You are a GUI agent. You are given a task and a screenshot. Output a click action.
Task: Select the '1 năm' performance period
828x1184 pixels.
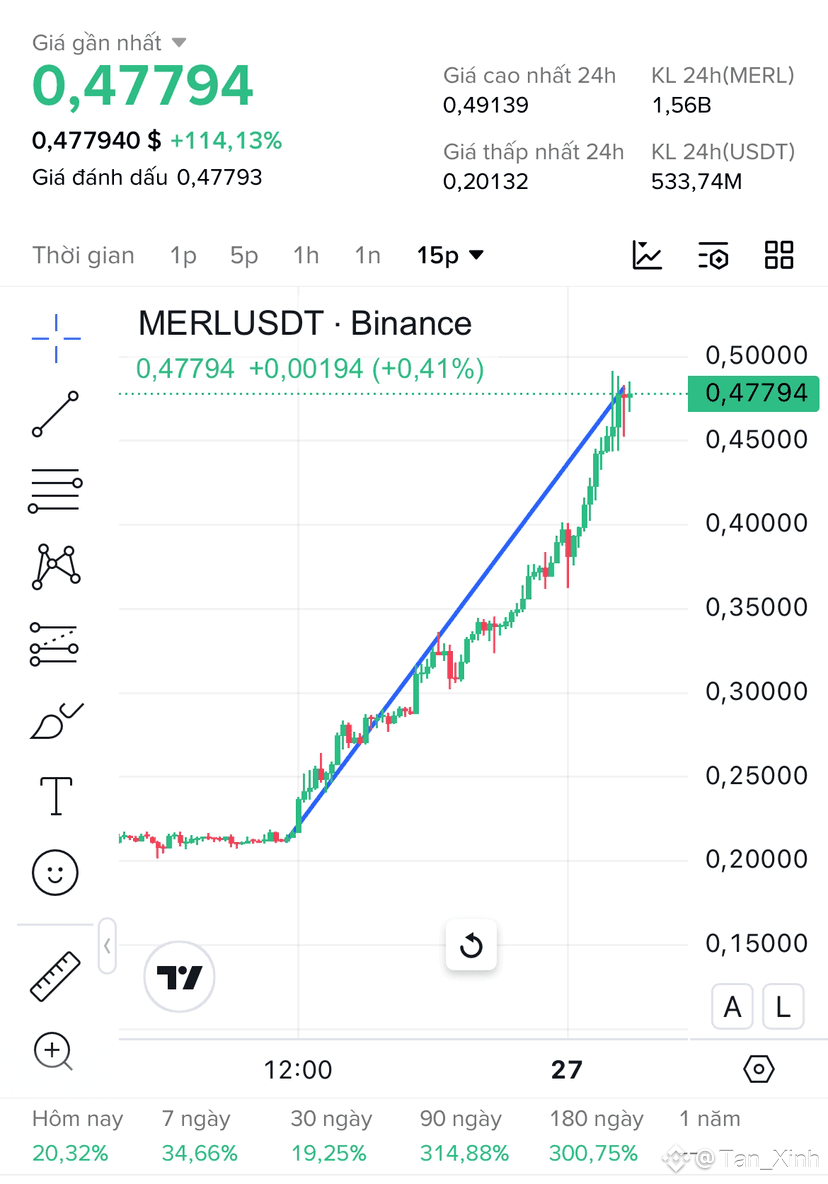709,1119
